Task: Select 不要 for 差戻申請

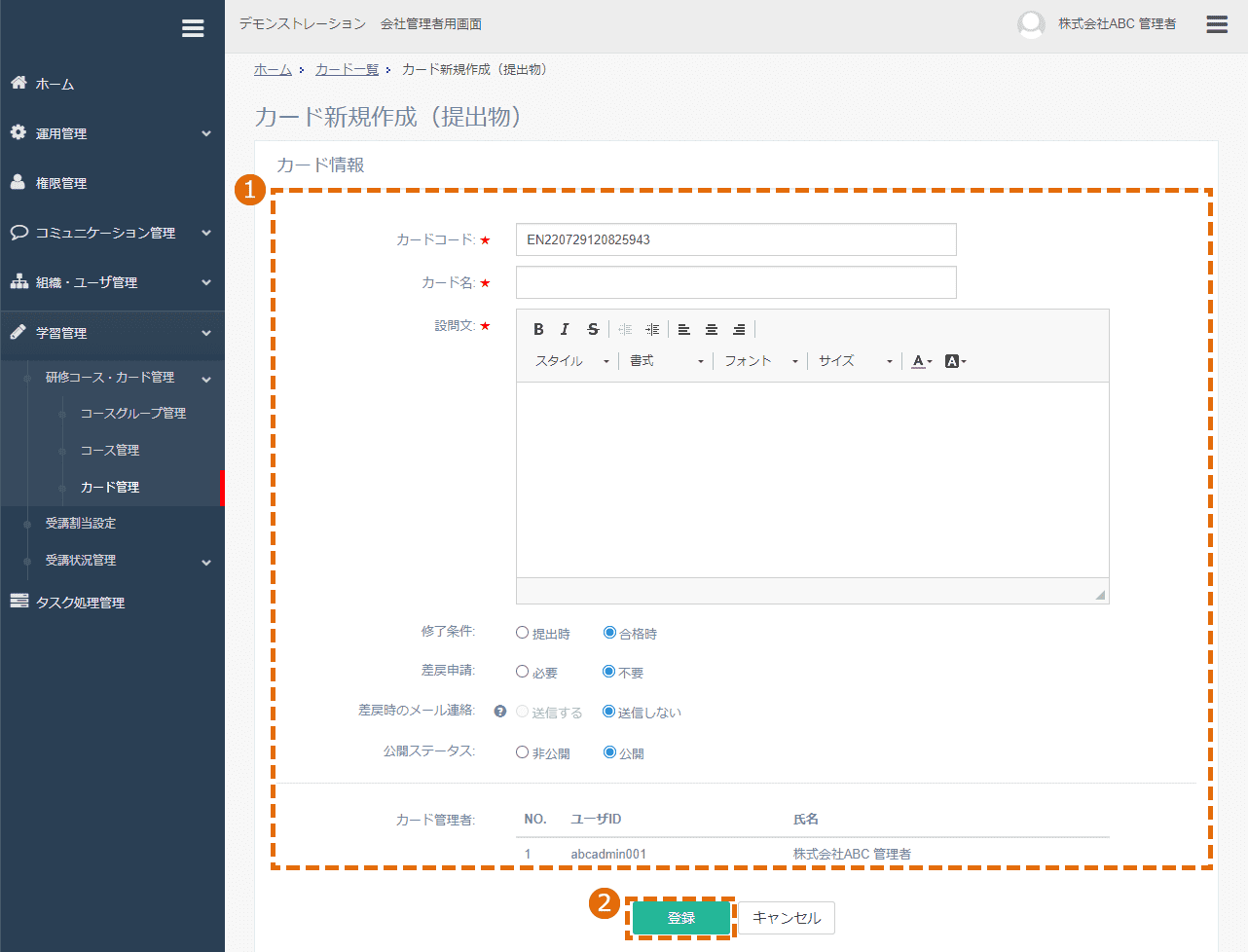Action: click(609, 672)
